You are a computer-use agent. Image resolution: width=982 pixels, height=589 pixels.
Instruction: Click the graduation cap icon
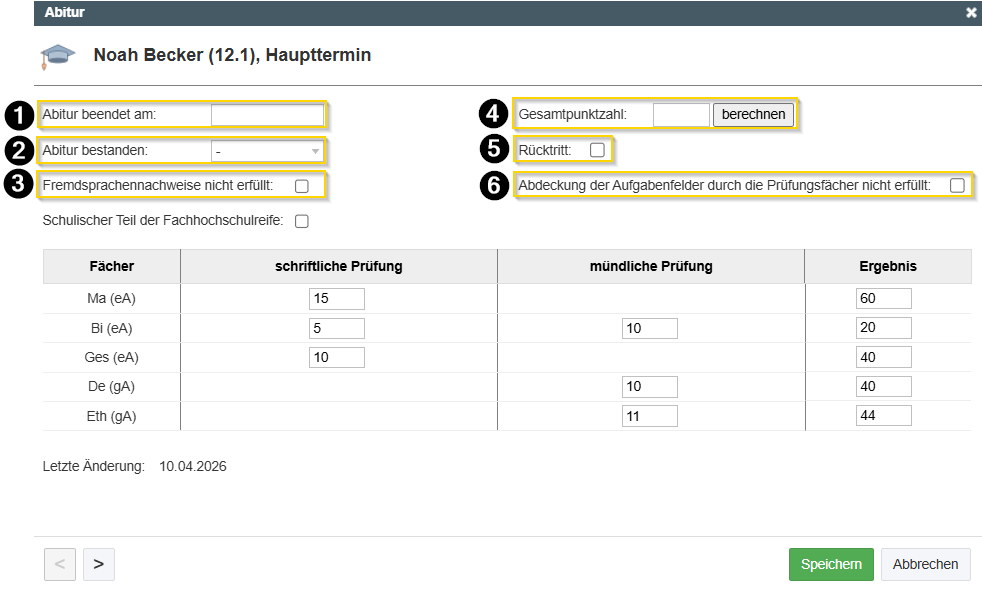pyautogui.click(x=57, y=57)
